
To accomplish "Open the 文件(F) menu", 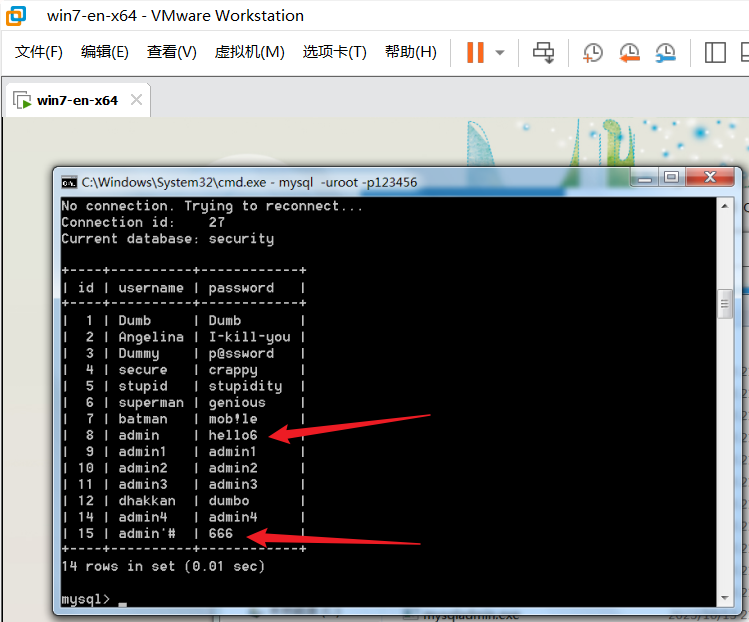I will 39,52.
